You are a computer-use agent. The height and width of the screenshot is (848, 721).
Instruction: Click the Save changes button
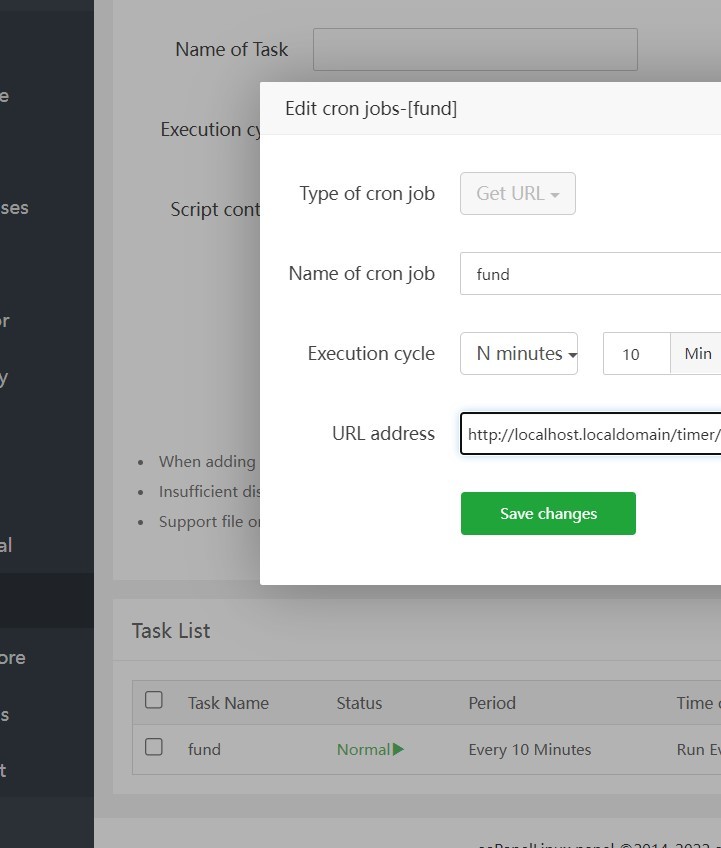point(548,513)
